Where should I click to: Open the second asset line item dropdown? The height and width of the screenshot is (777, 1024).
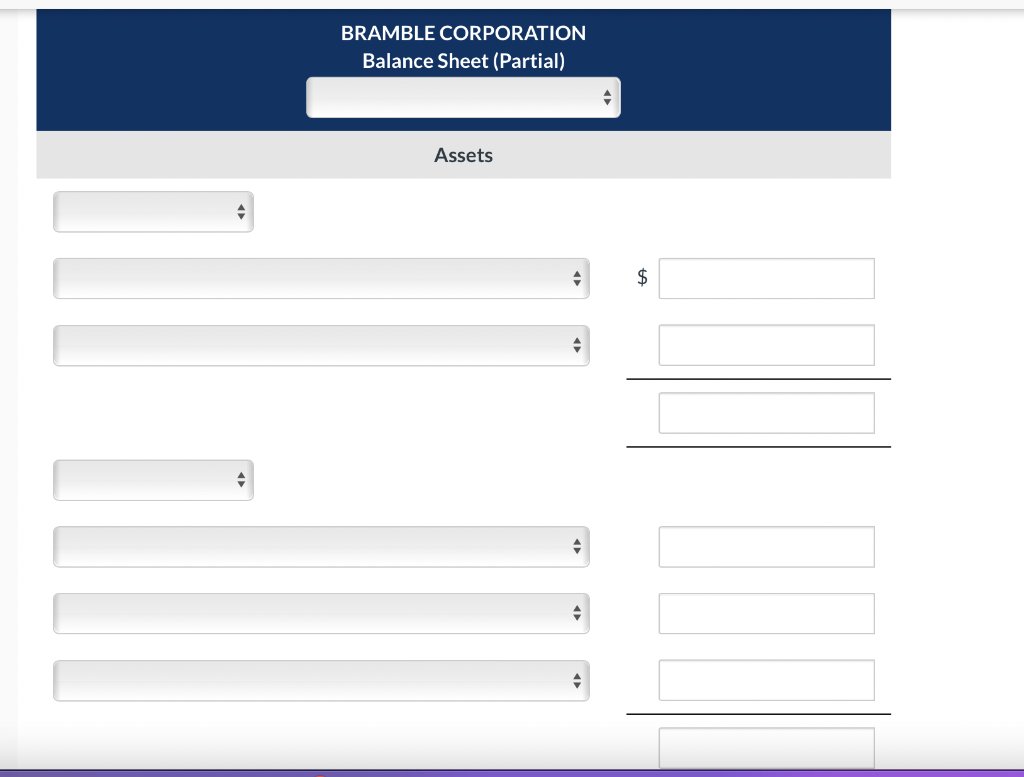click(x=321, y=345)
